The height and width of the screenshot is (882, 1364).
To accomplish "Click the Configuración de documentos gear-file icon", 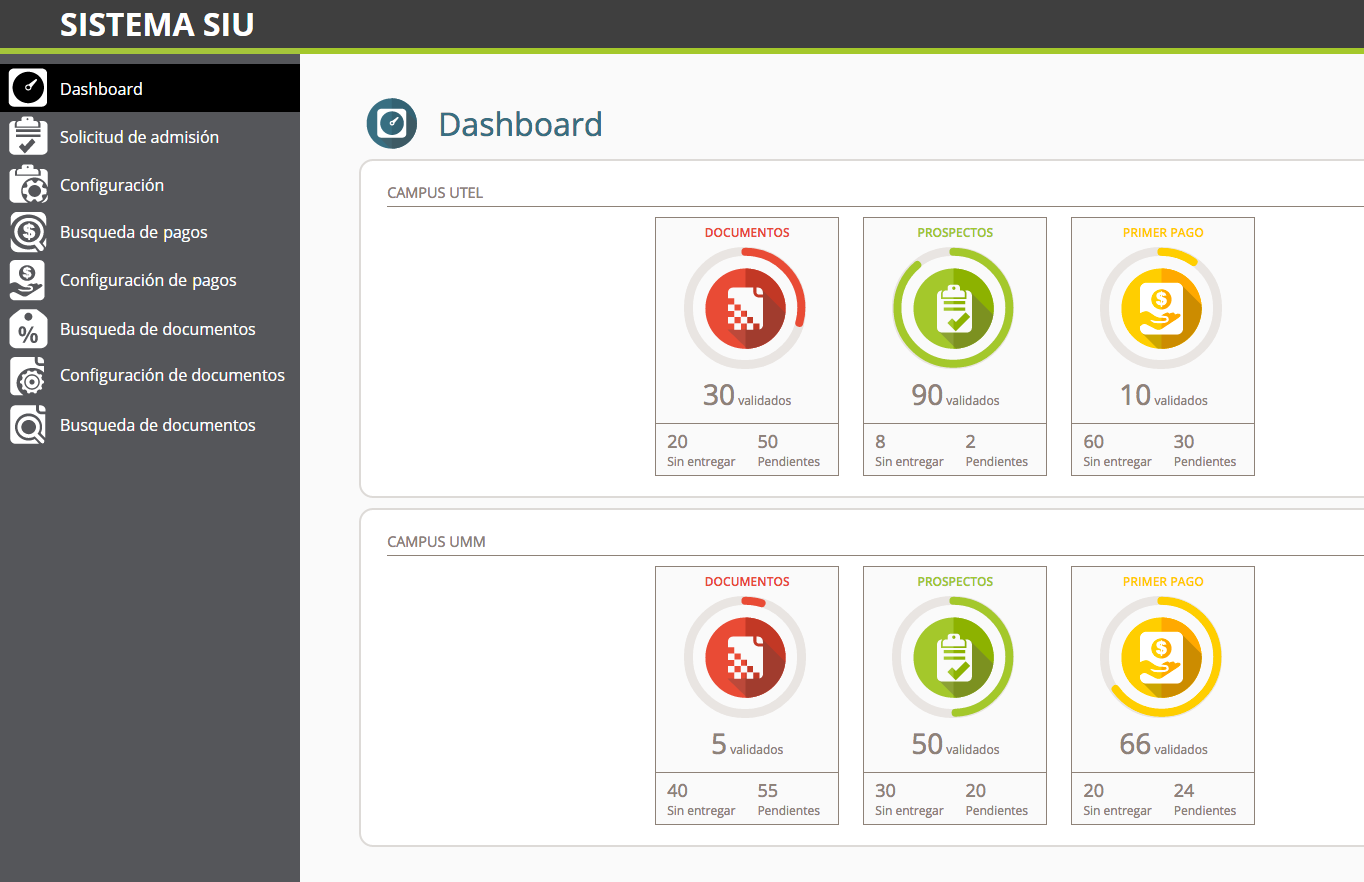I will (x=28, y=376).
